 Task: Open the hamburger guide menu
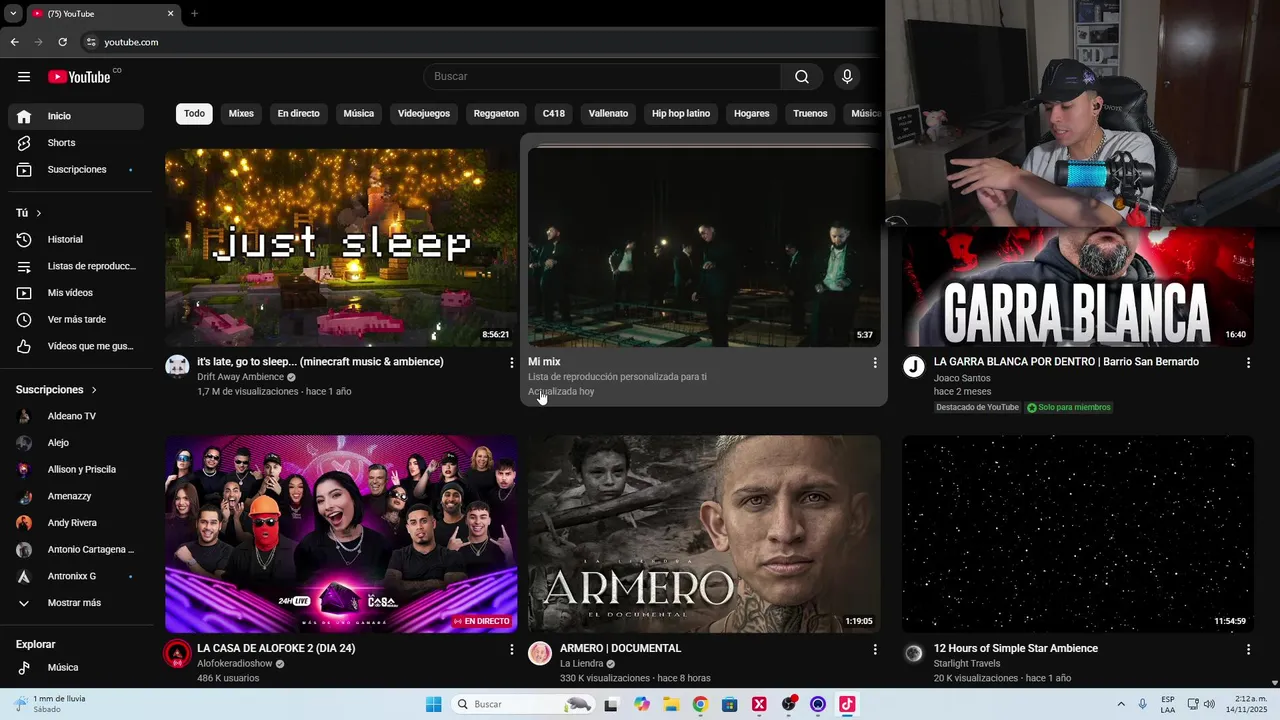[x=24, y=77]
